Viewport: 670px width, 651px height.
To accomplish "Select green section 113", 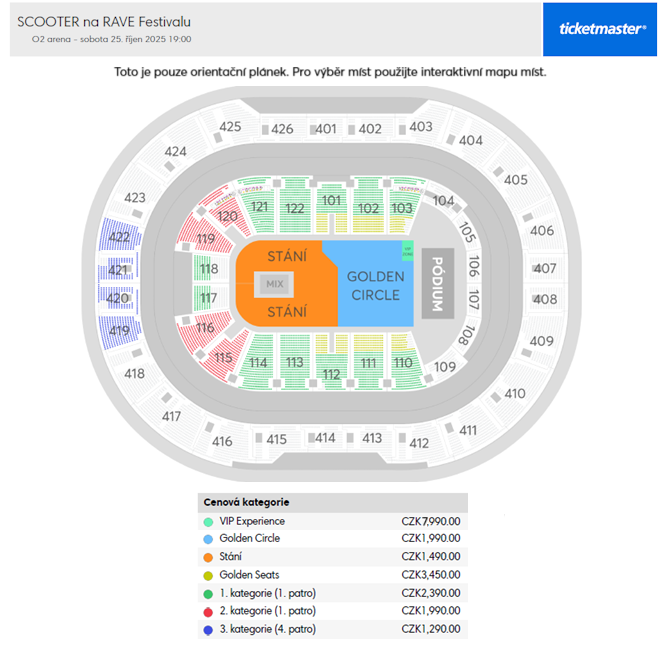I will (x=294, y=362).
